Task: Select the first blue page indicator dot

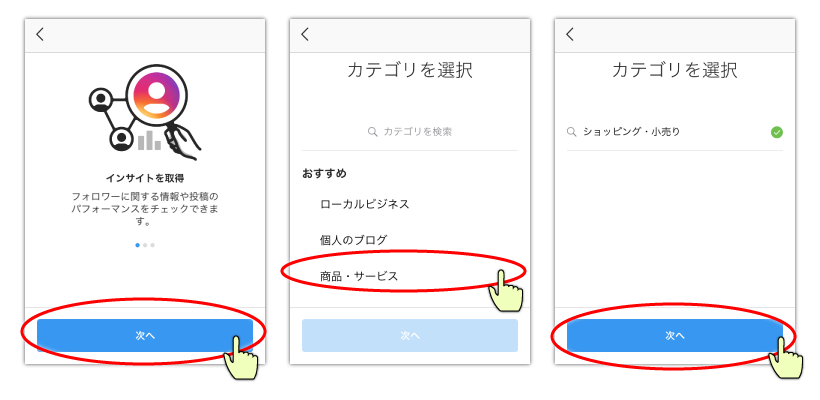Action: click(138, 245)
